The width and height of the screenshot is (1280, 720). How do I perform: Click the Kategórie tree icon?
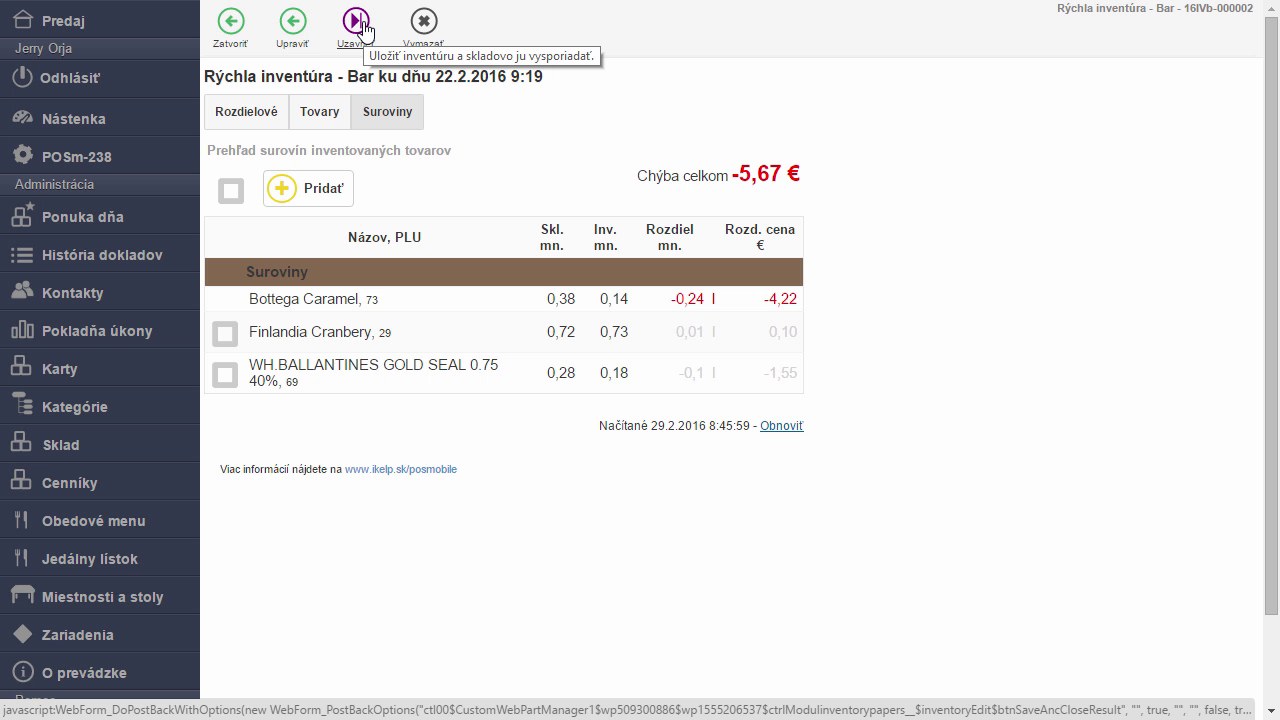pyautogui.click(x=22, y=405)
